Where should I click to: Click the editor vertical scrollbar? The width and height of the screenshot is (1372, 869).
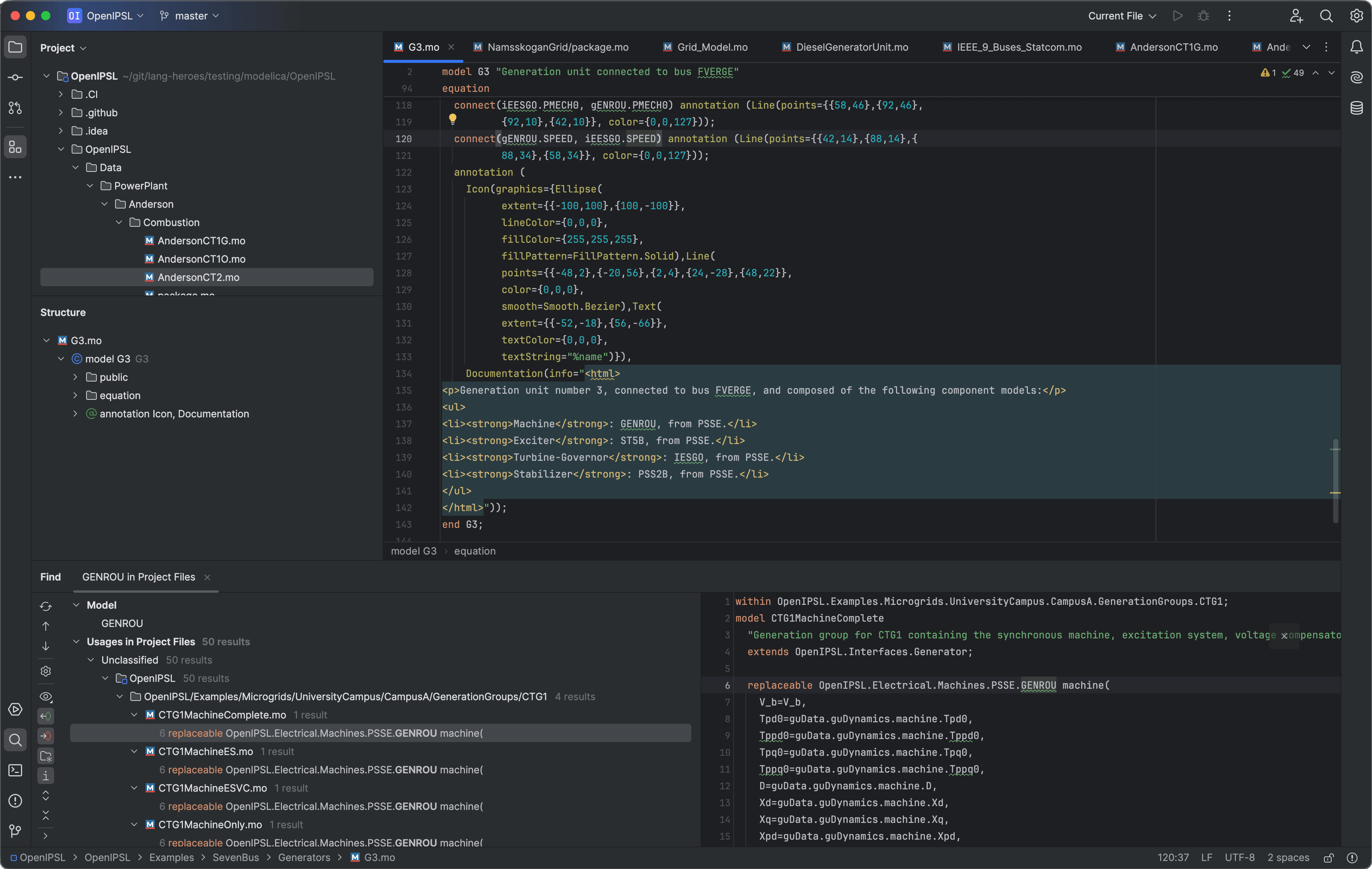point(1335,480)
